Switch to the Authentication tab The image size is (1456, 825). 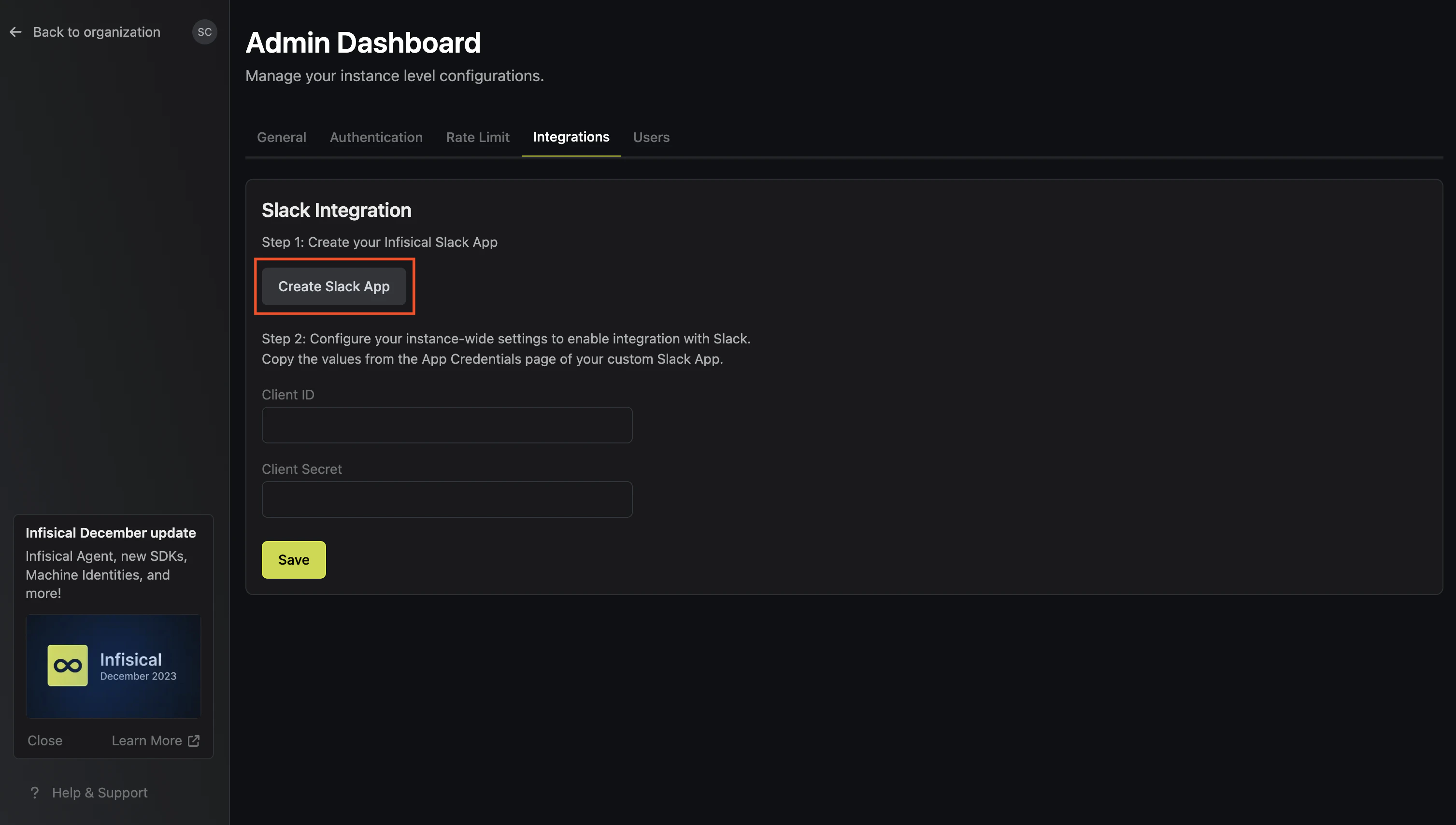point(376,137)
